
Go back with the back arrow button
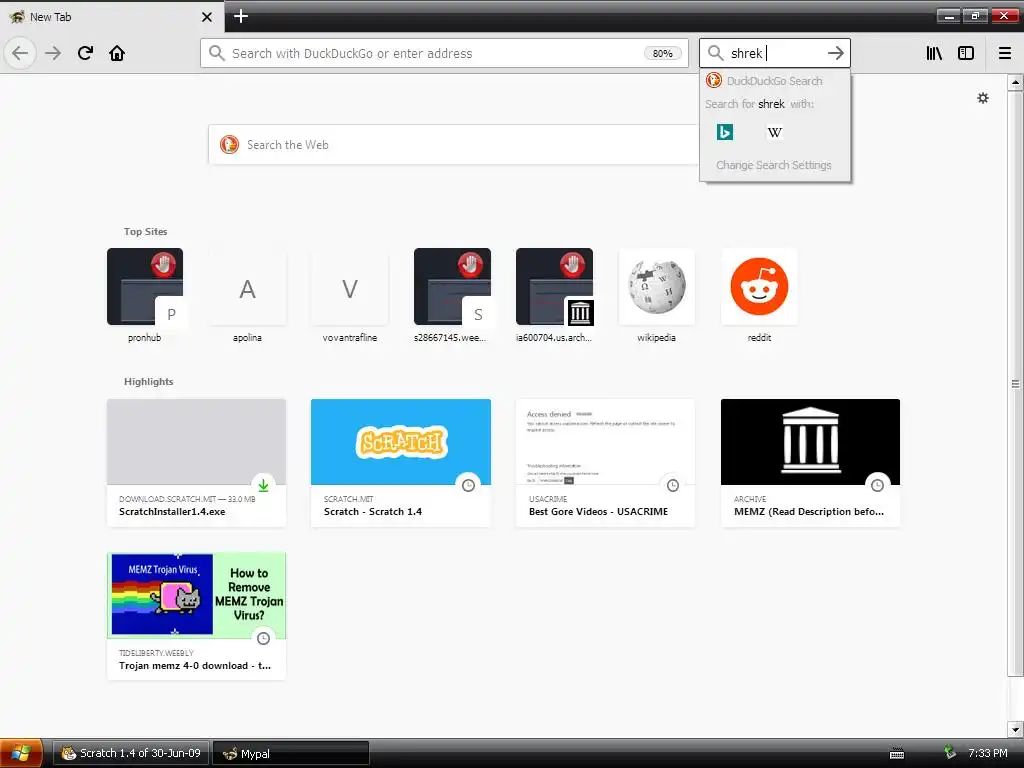tap(20, 53)
